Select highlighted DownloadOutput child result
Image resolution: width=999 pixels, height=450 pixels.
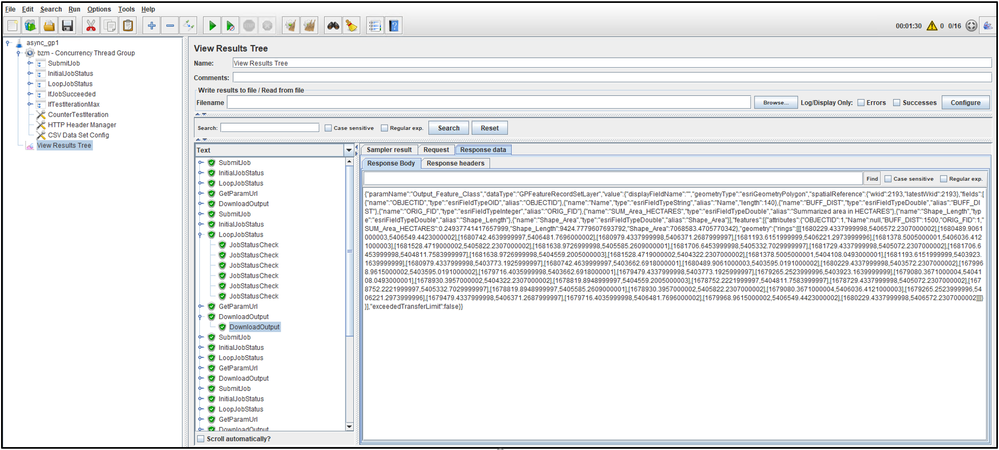[x=254, y=327]
